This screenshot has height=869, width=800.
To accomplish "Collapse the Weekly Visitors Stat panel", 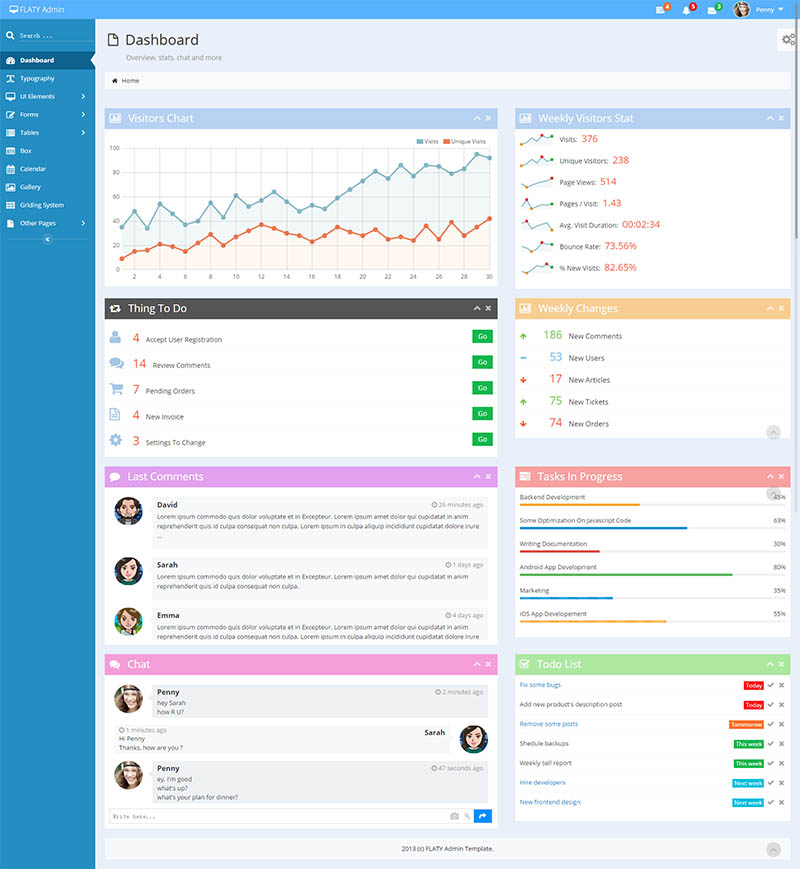I will pos(770,118).
